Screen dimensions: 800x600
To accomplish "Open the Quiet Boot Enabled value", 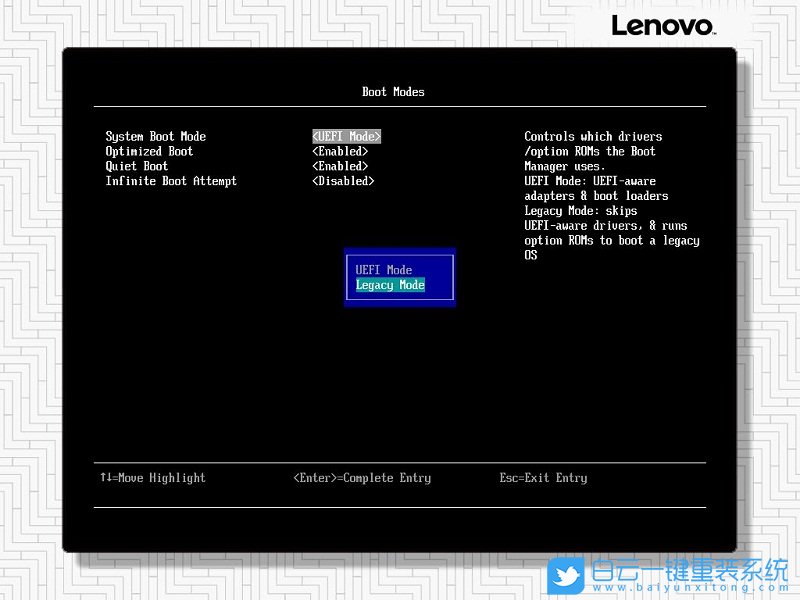I will point(340,166).
